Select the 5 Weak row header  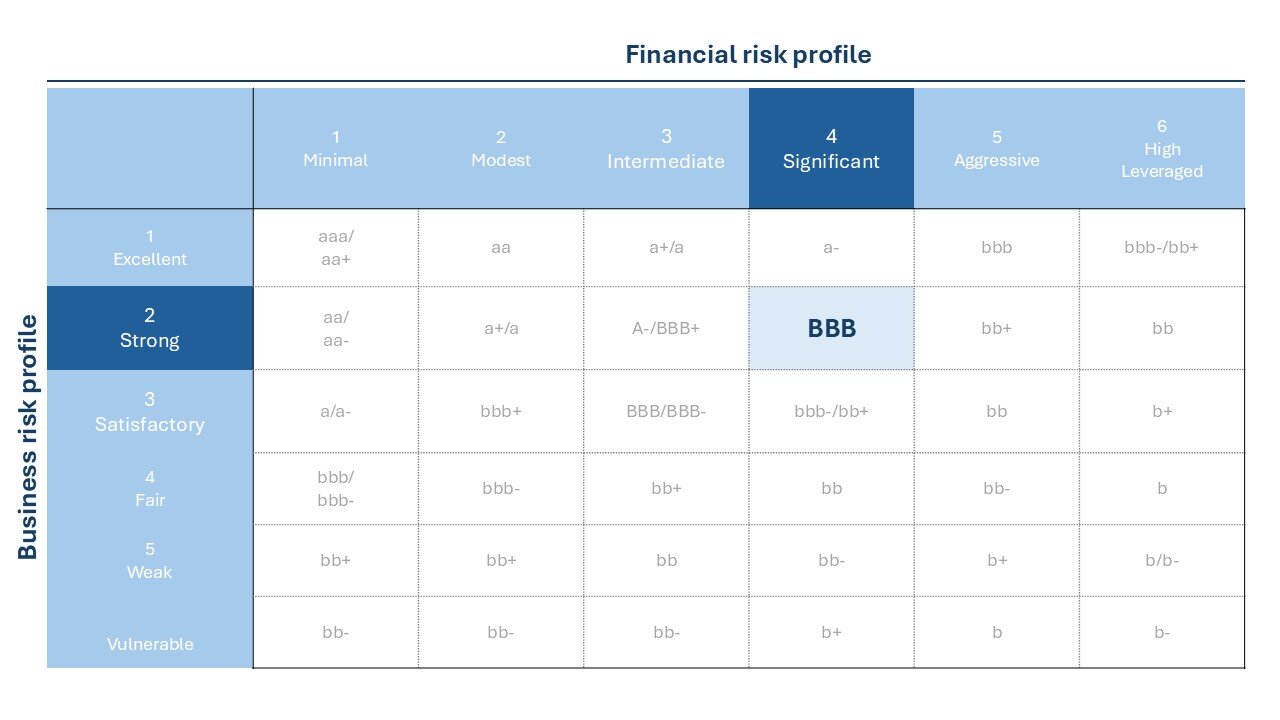click(x=150, y=561)
